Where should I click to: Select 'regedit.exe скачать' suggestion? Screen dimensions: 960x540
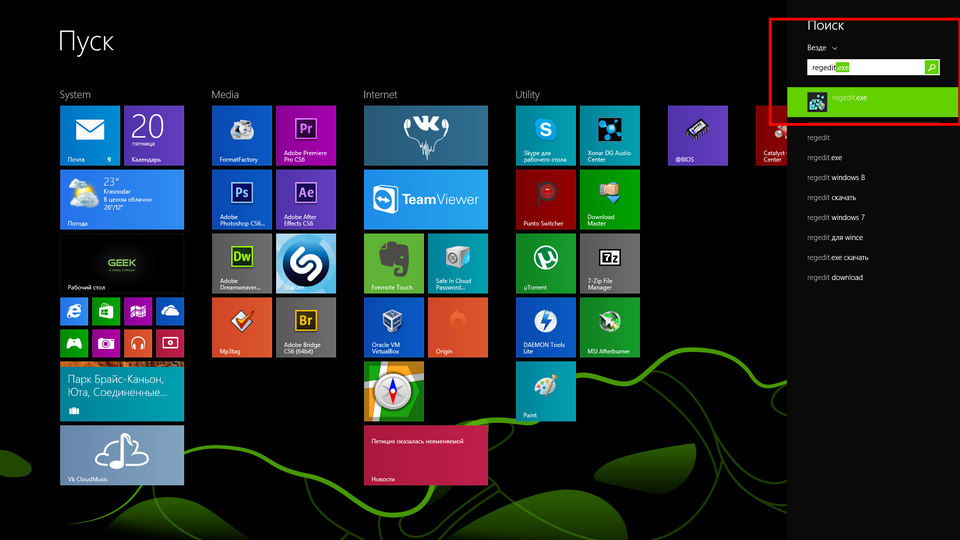838,258
